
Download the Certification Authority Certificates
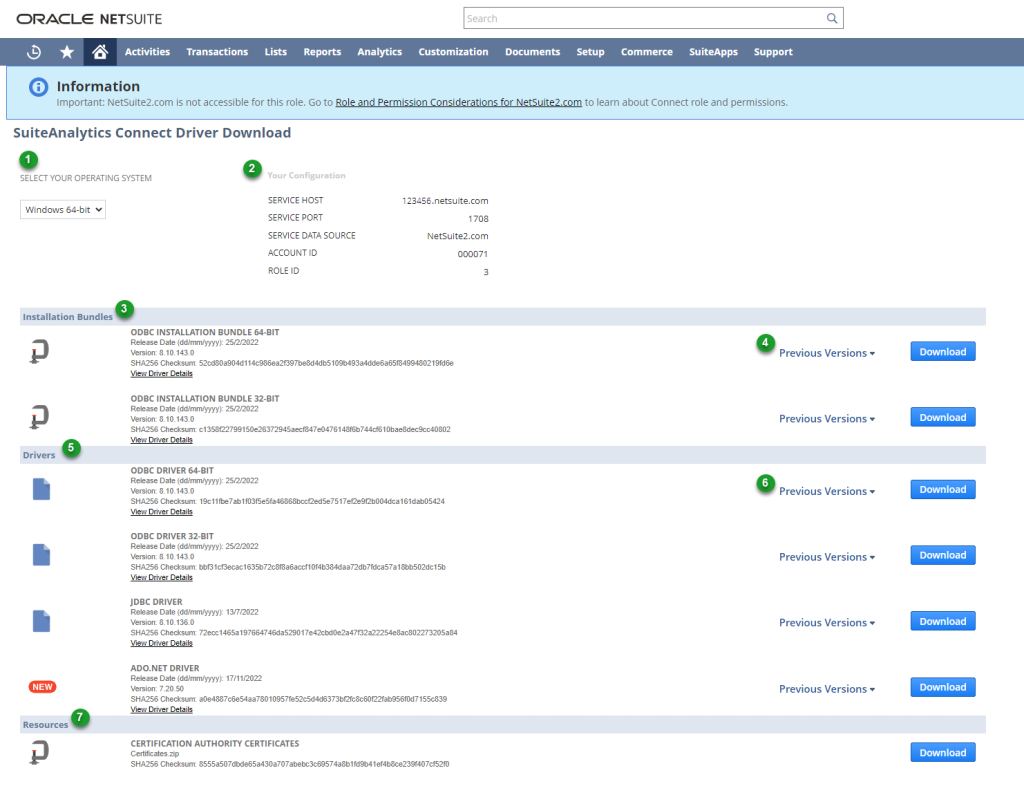[x=942, y=753]
